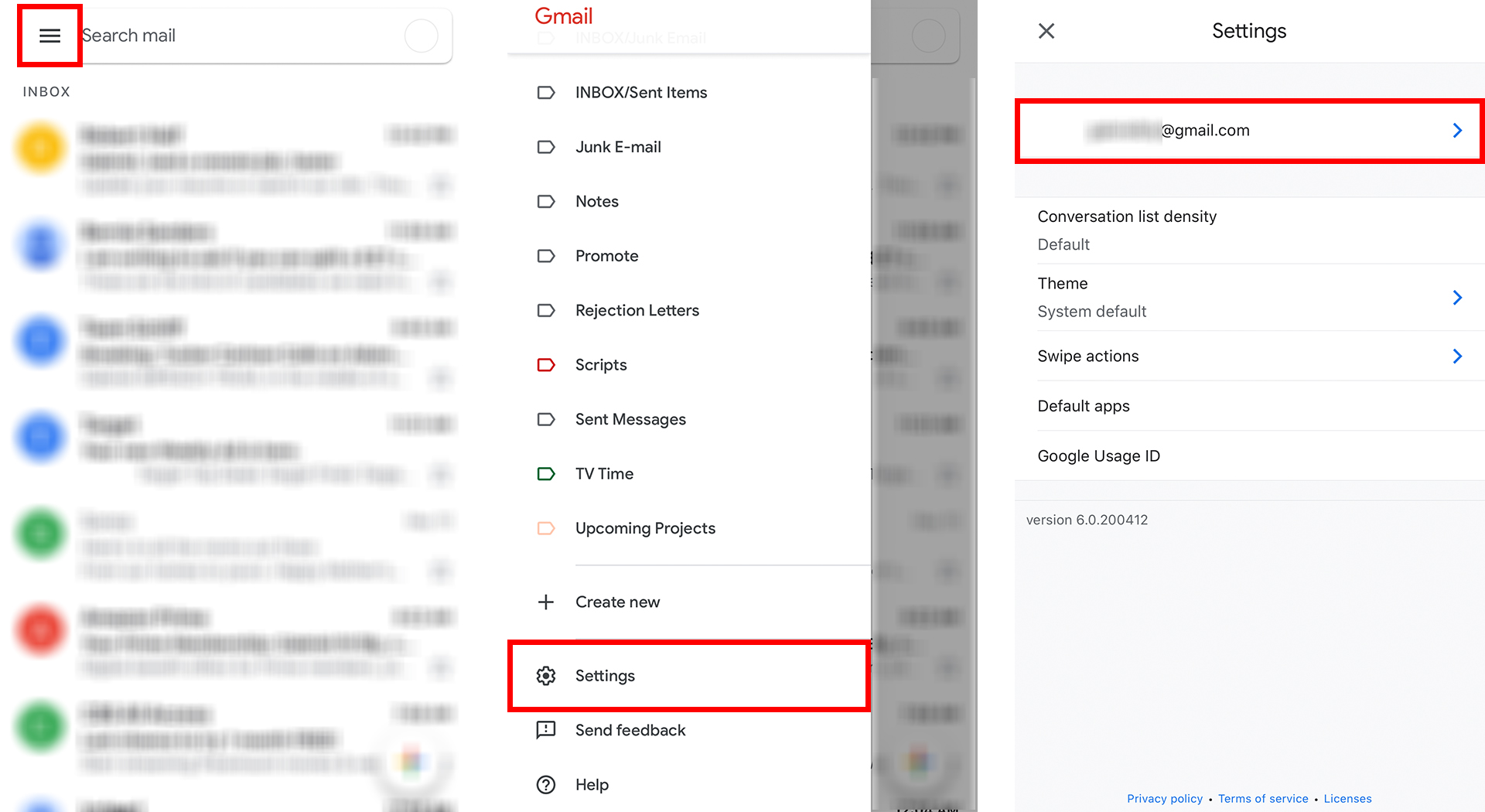This screenshot has height=812, width=1485.
Task: Click the INBOX/Sent Items label icon
Action: click(546, 93)
